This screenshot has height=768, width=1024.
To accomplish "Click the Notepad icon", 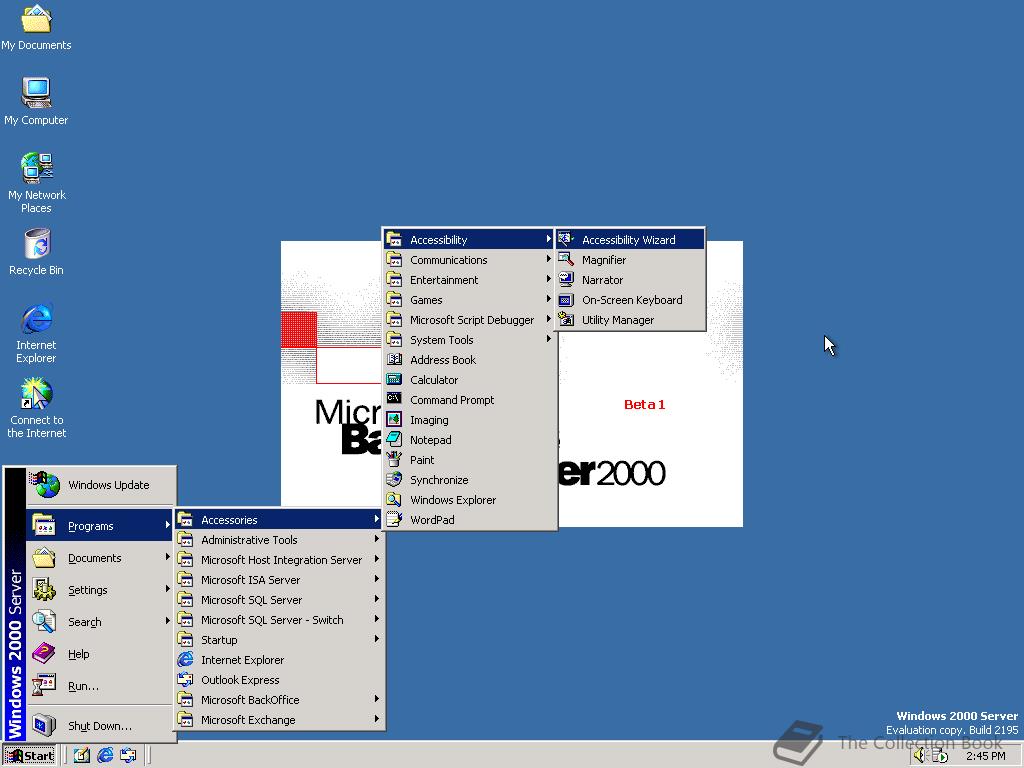I will tap(394, 440).
